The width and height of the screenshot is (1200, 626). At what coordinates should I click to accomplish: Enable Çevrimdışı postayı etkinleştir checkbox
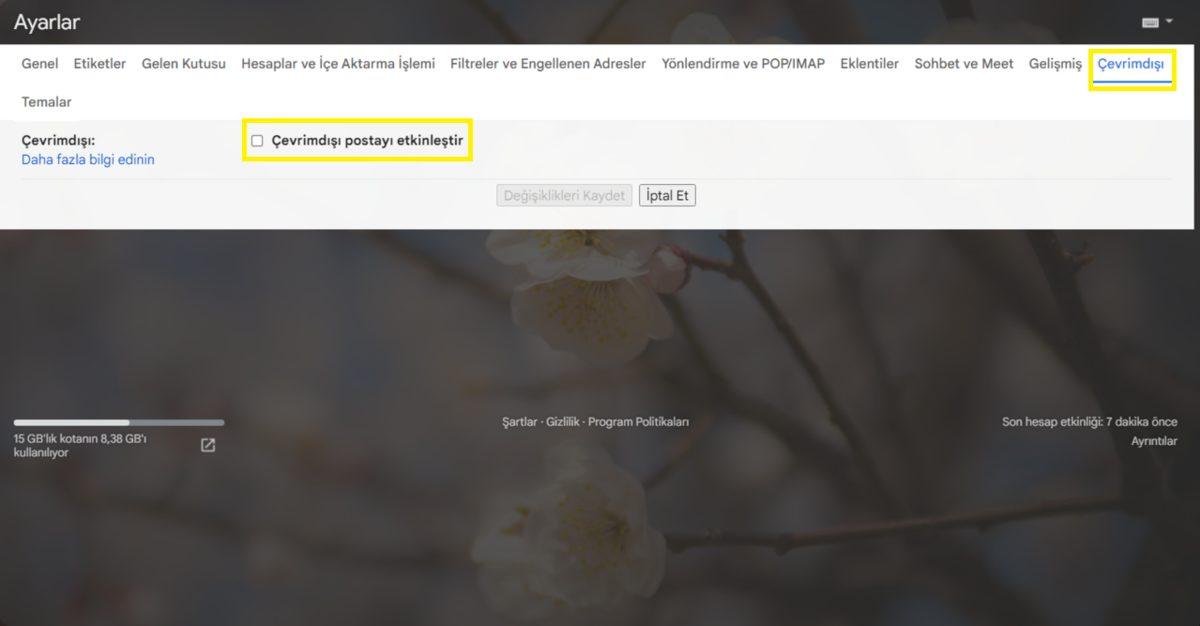[x=257, y=141]
